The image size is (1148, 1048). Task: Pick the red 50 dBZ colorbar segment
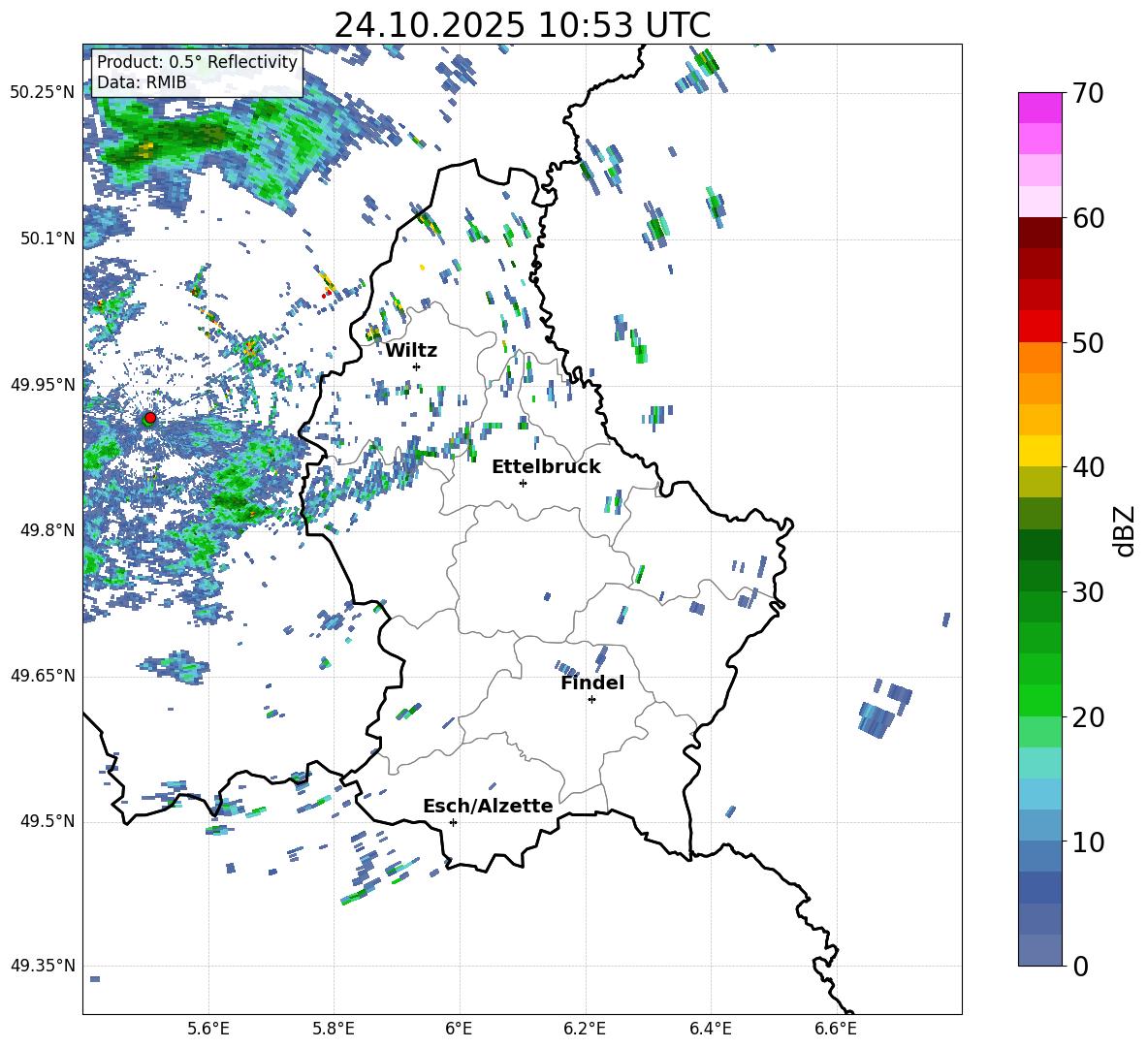point(1039,327)
